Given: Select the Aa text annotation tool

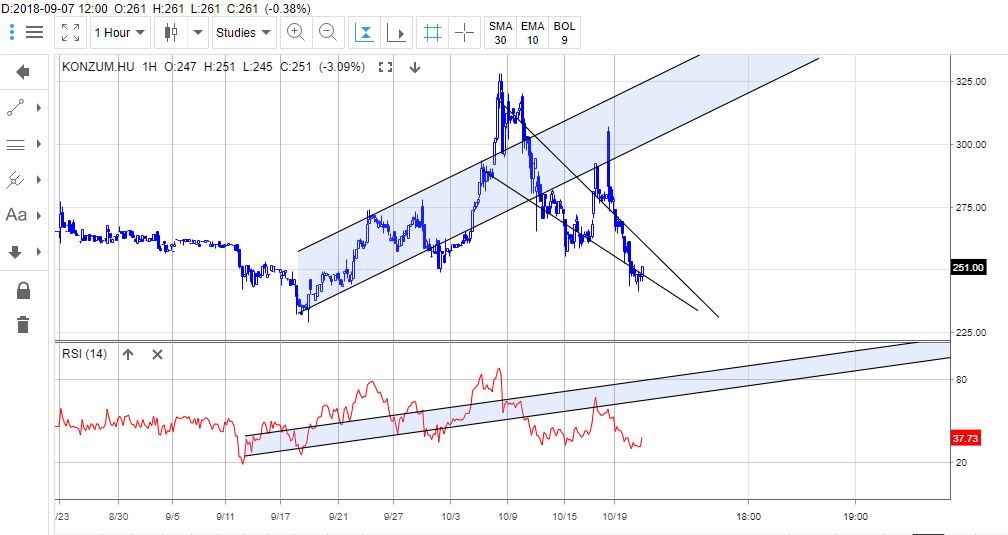Looking at the screenshot, I should [x=16, y=215].
